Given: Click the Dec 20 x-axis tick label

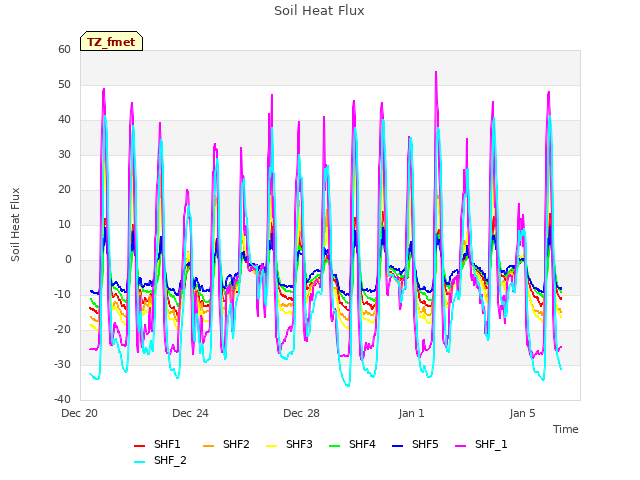Looking at the screenshot, I should (x=80, y=413).
